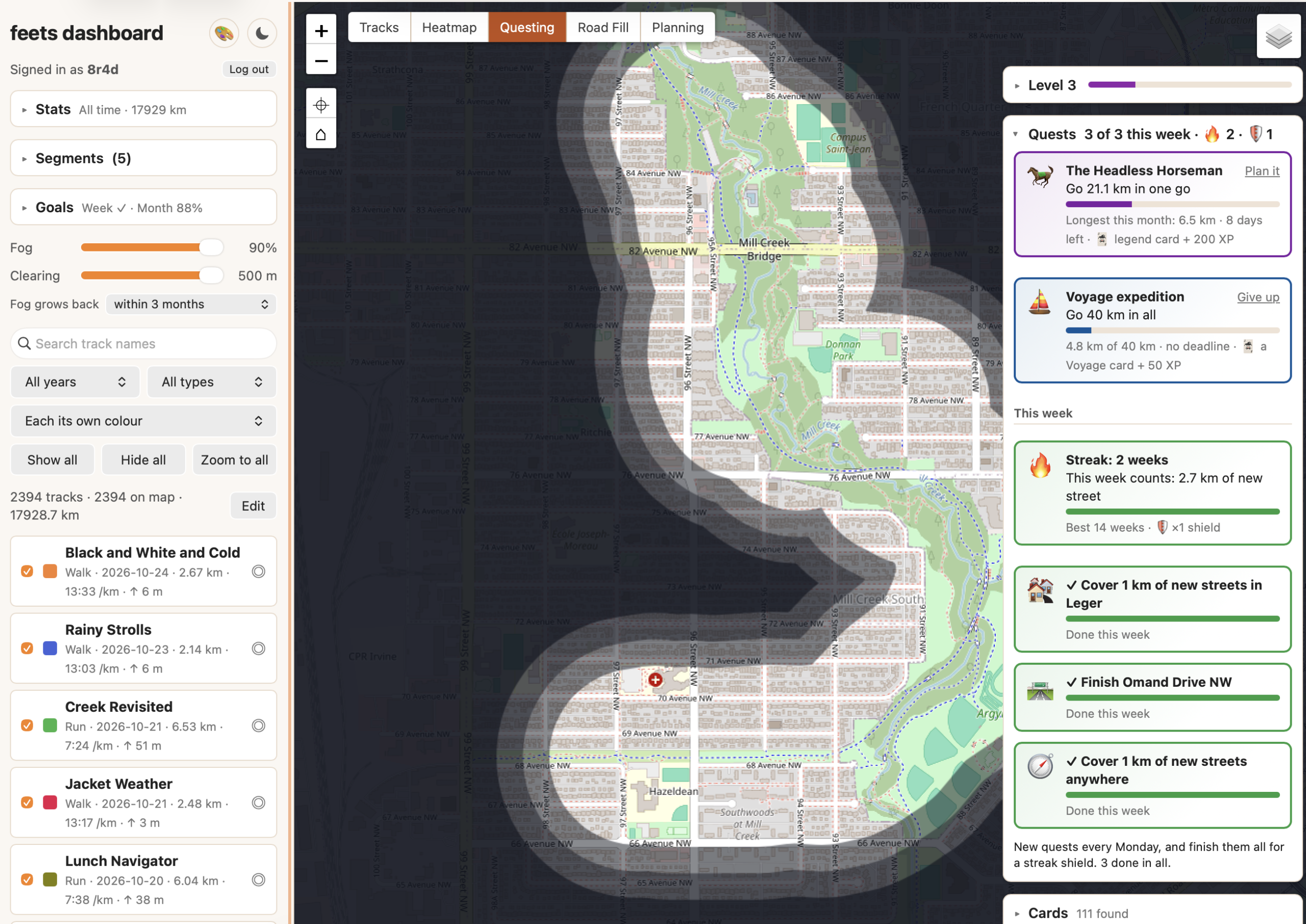1306x924 pixels.
Task: Switch to the Heatmap tab
Action: coord(449,28)
